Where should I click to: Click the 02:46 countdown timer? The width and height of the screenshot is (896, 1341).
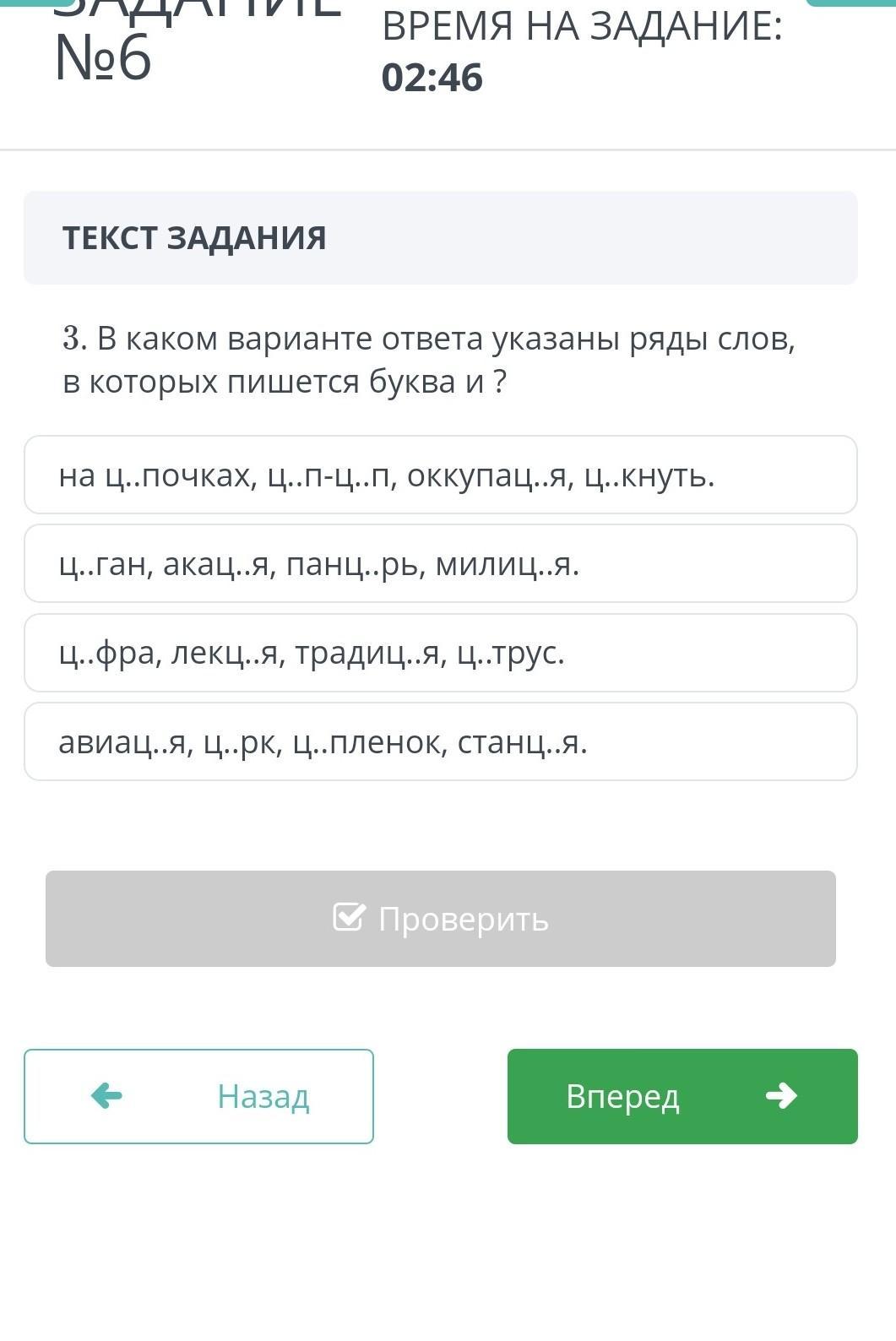pyautogui.click(x=432, y=77)
